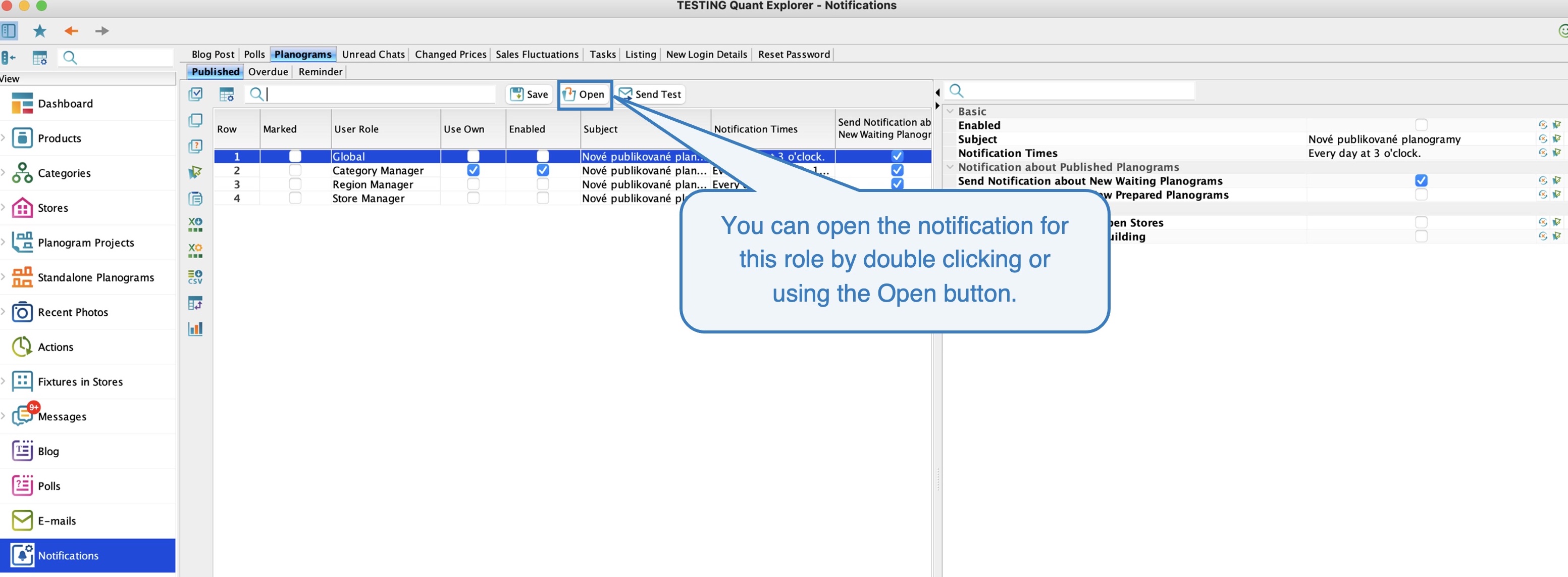
Task: Select the Overdue sub-tab
Action: pyautogui.click(x=268, y=71)
